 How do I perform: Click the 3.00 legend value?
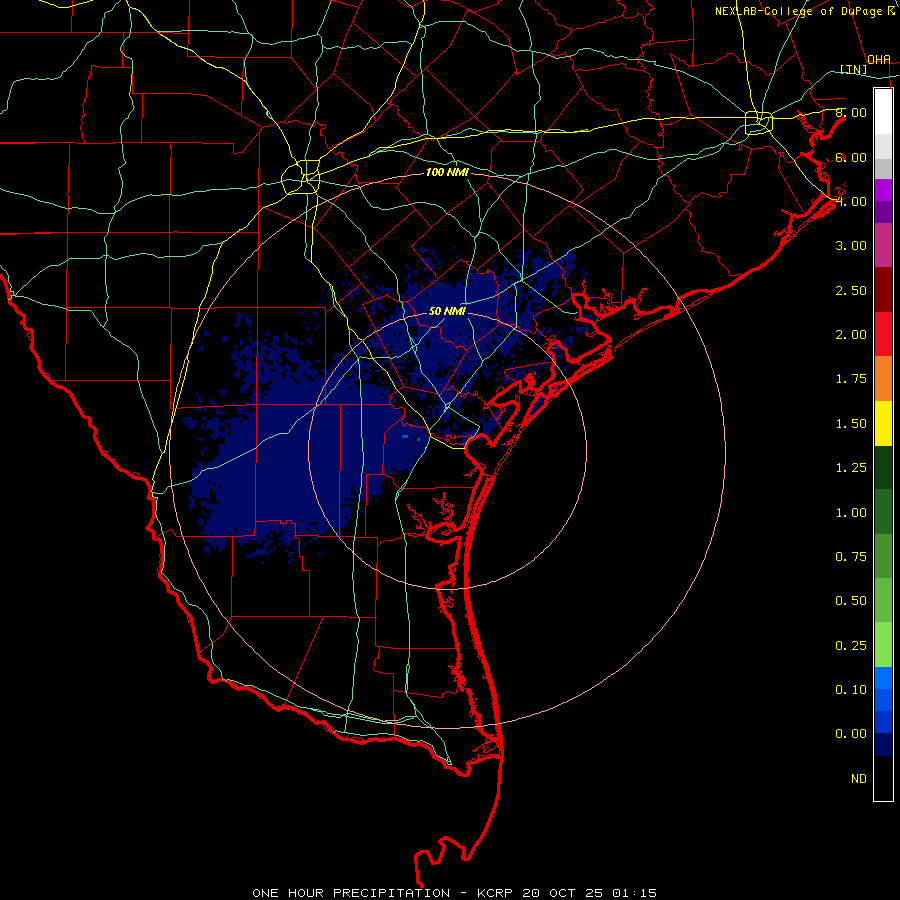point(851,246)
